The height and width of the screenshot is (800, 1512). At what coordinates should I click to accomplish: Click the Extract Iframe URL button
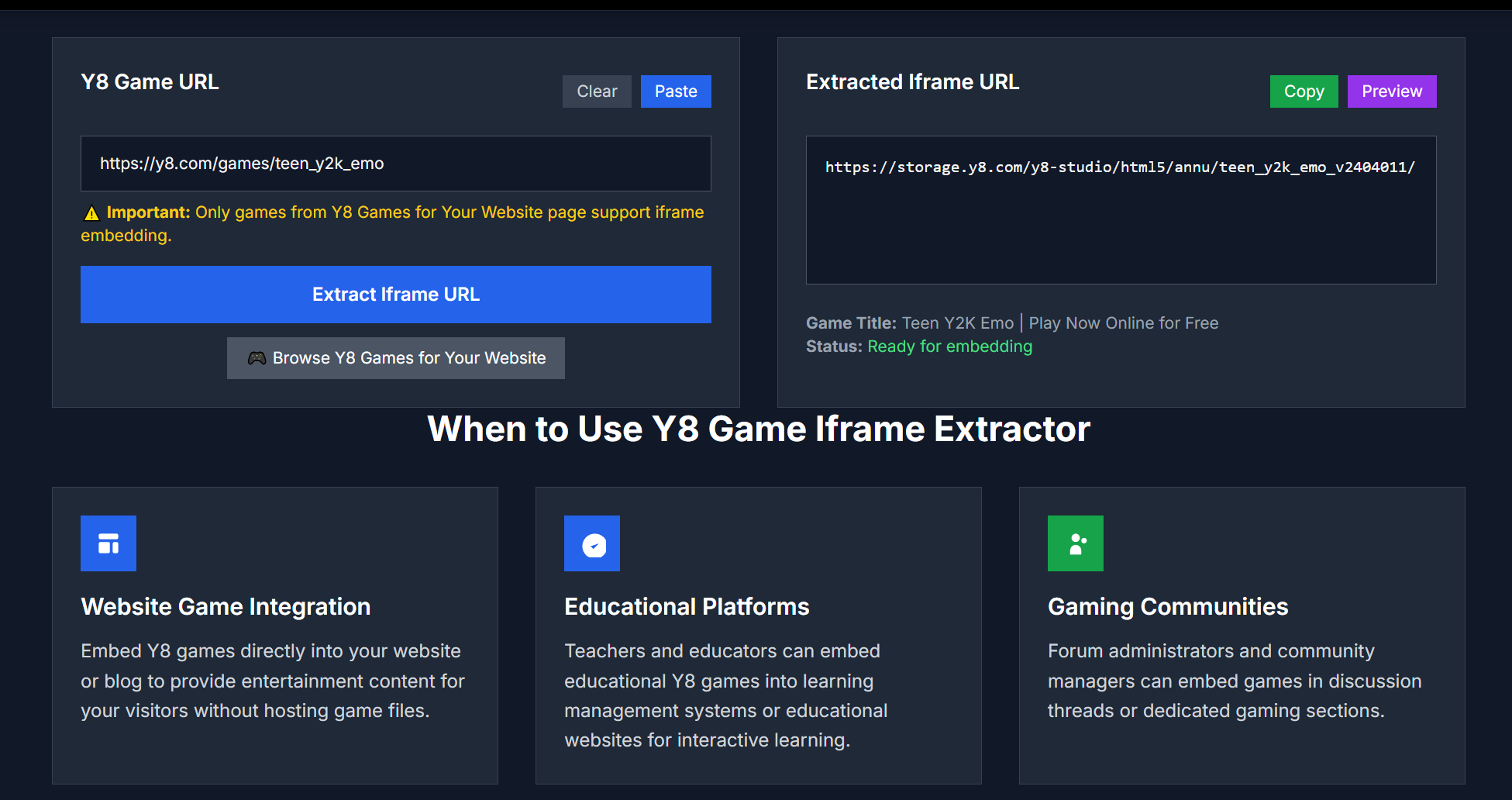click(396, 295)
